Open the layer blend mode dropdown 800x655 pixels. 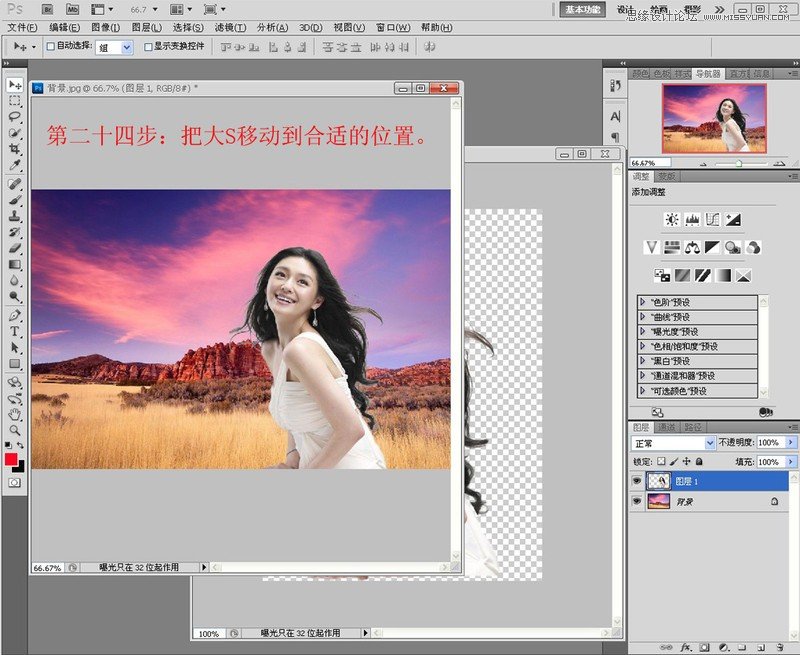[710, 442]
